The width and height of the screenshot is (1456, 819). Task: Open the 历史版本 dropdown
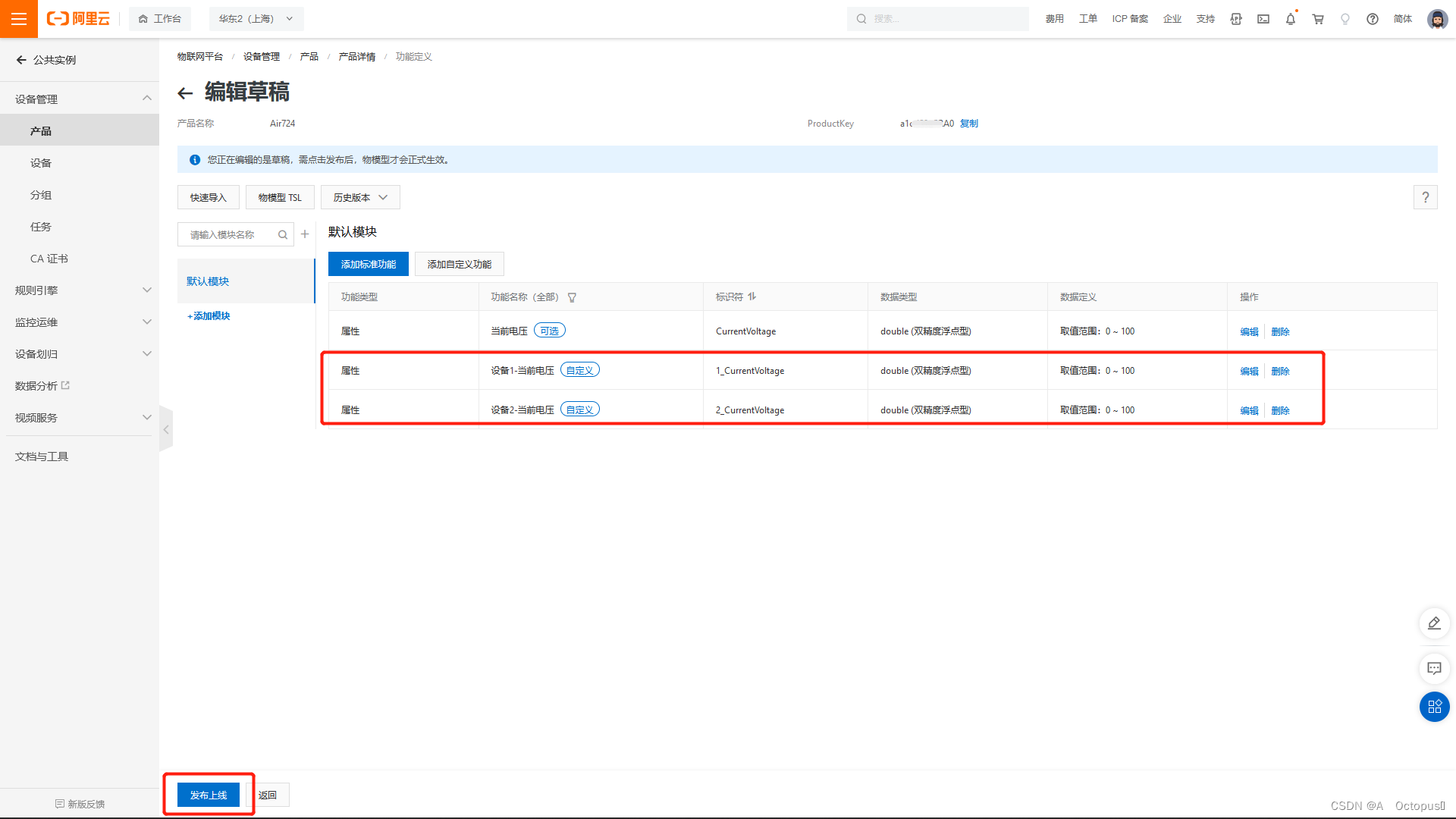click(360, 197)
